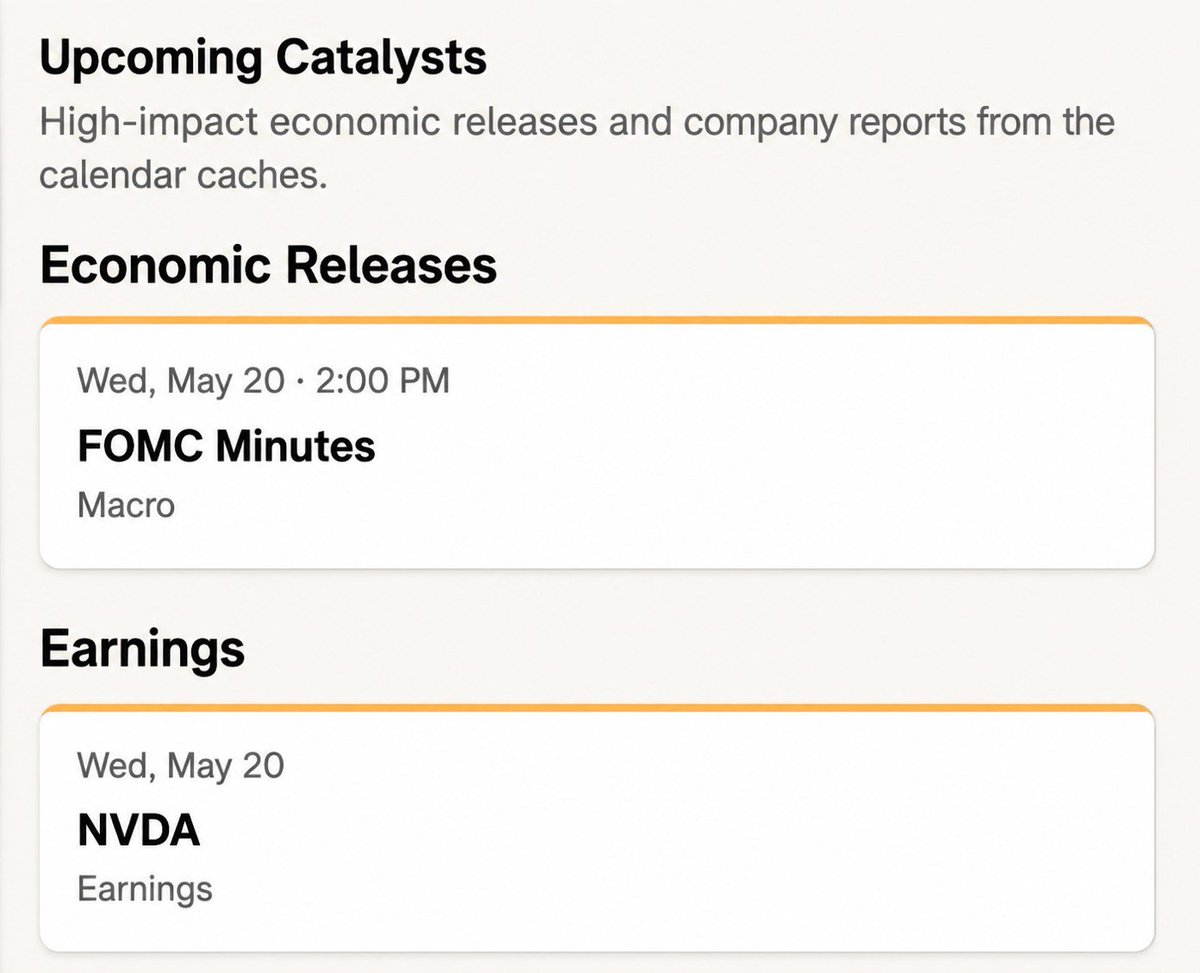Click the FOMC Minutes bold title

[x=226, y=446]
